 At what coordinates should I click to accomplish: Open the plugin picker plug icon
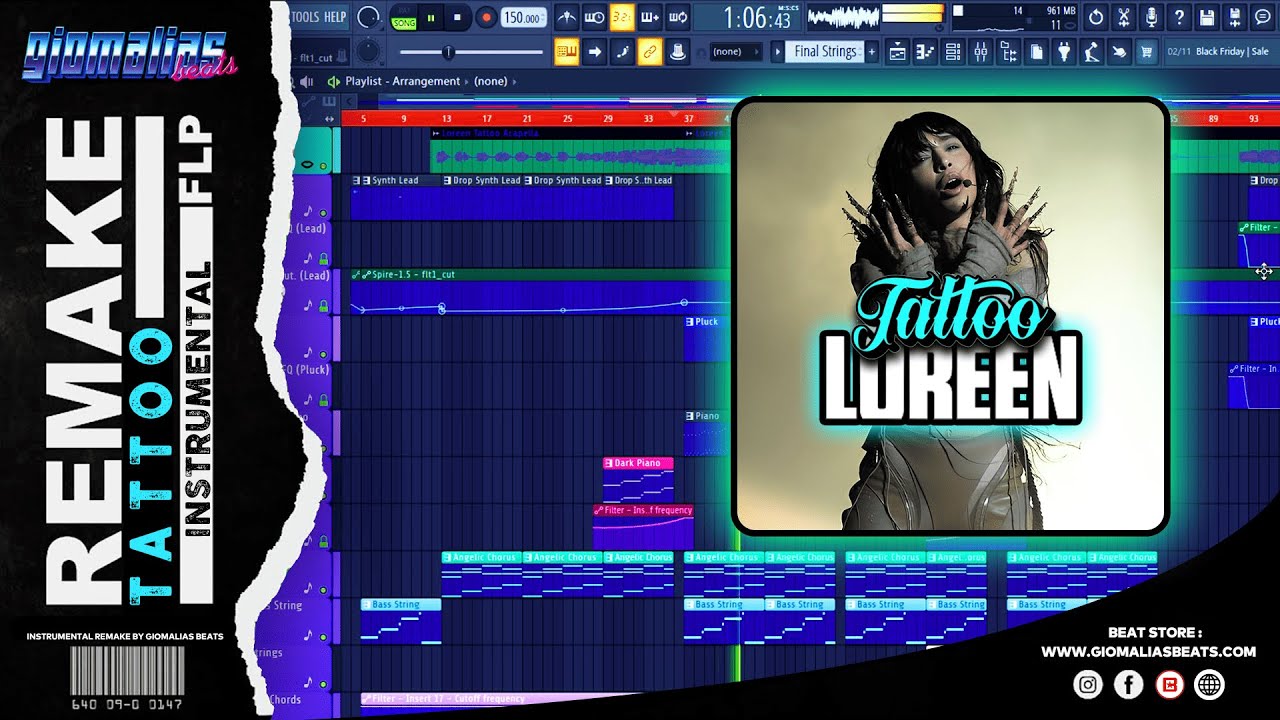click(1065, 51)
